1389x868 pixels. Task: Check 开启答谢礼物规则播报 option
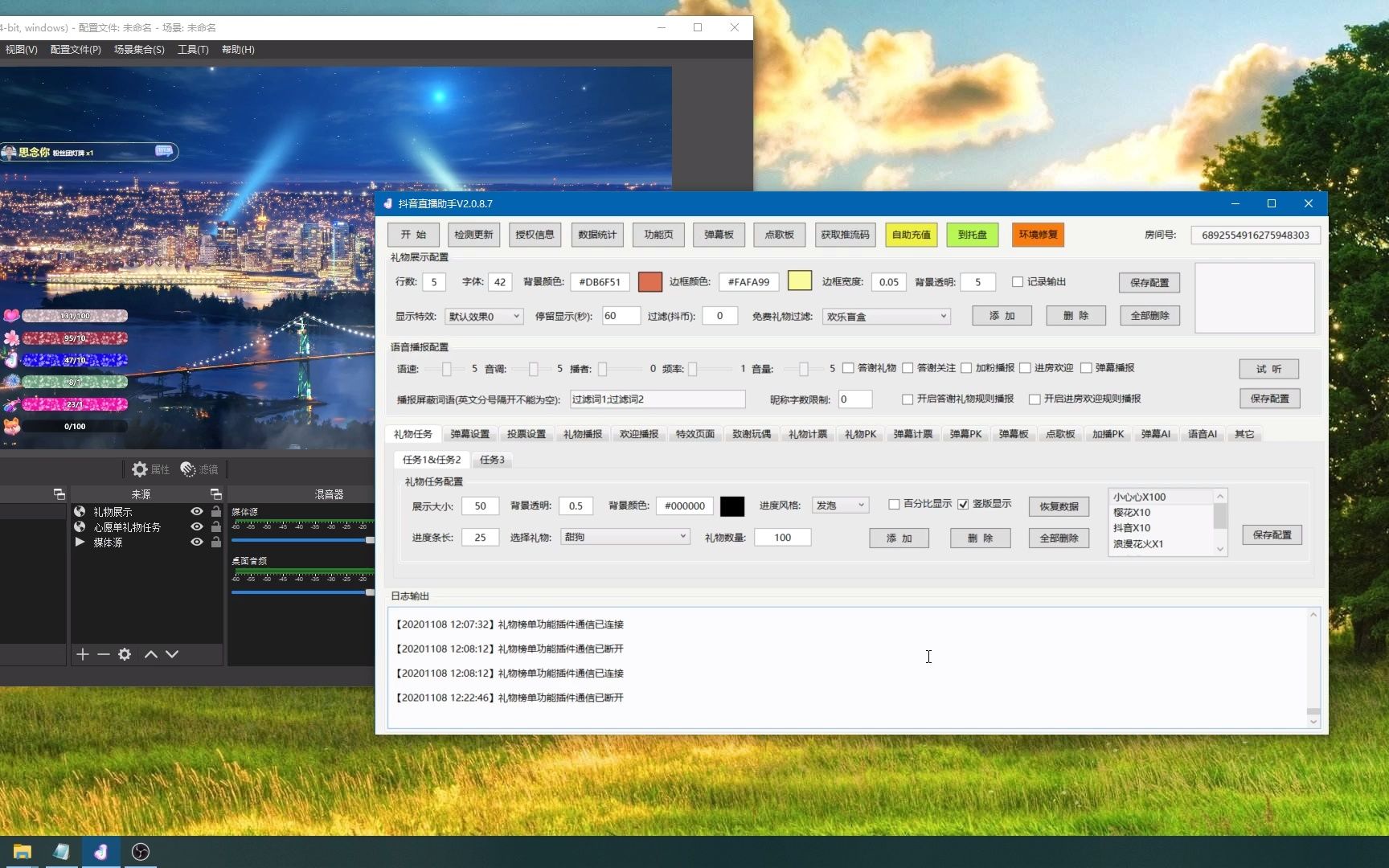pos(908,399)
